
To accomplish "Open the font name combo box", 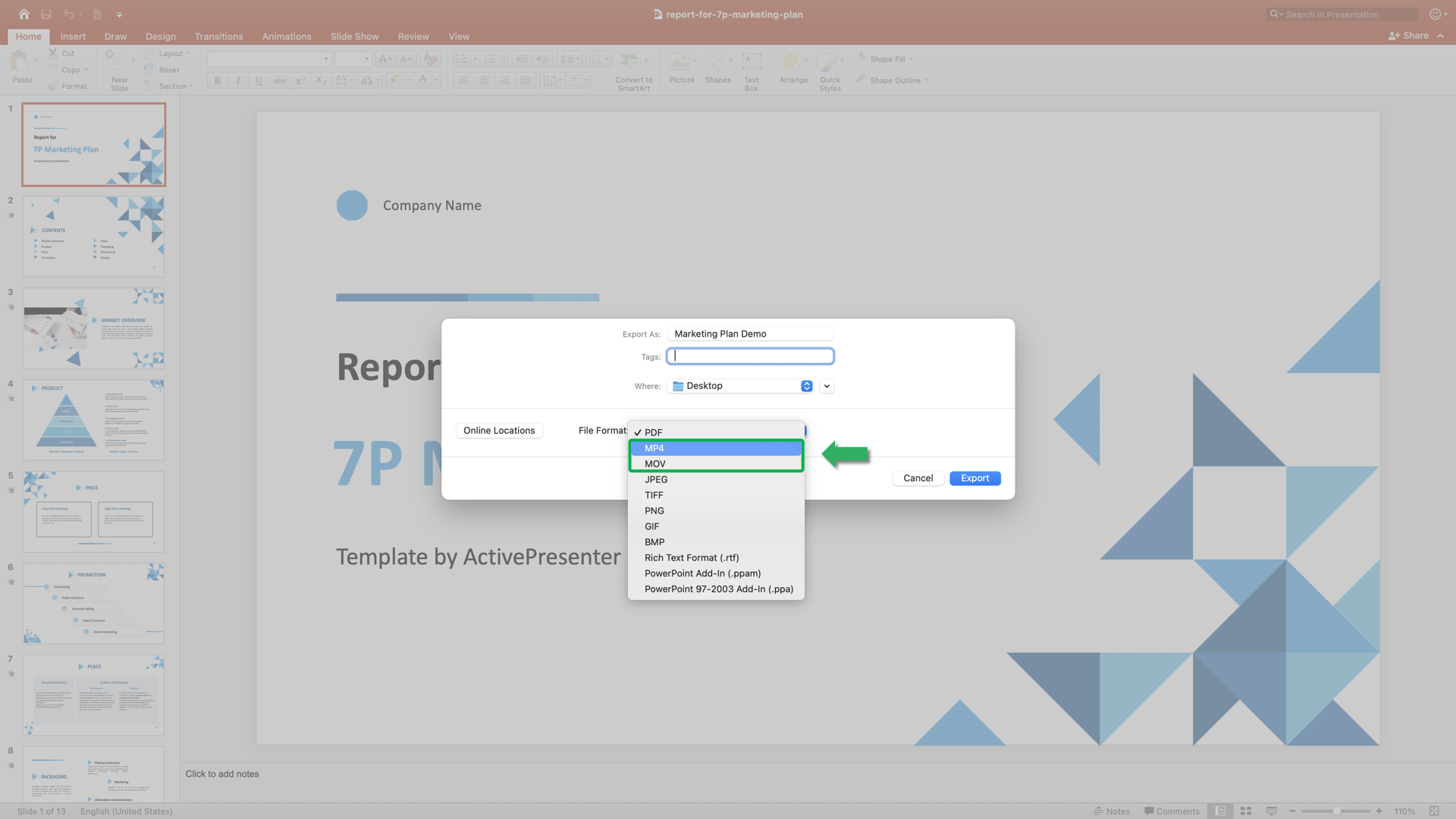I will tap(269, 59).
